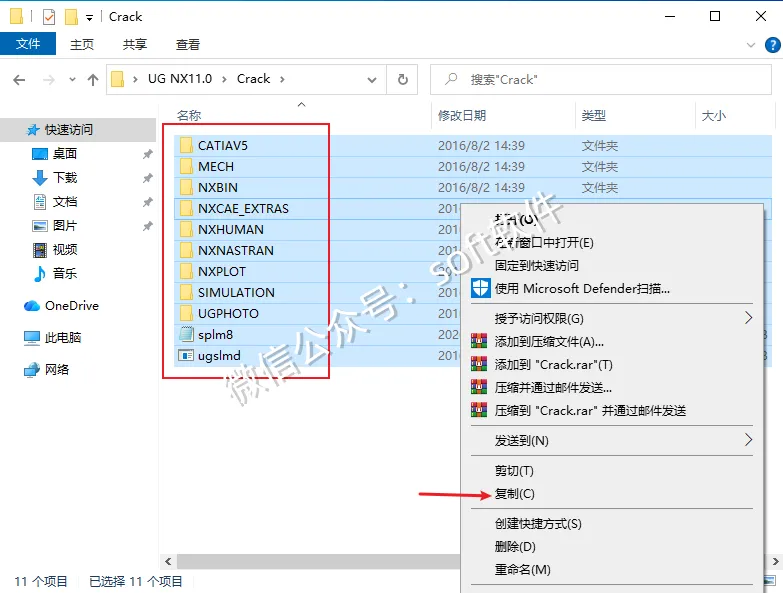
Task: Open 图片 in the sidebar
Action: pos(65,226)
